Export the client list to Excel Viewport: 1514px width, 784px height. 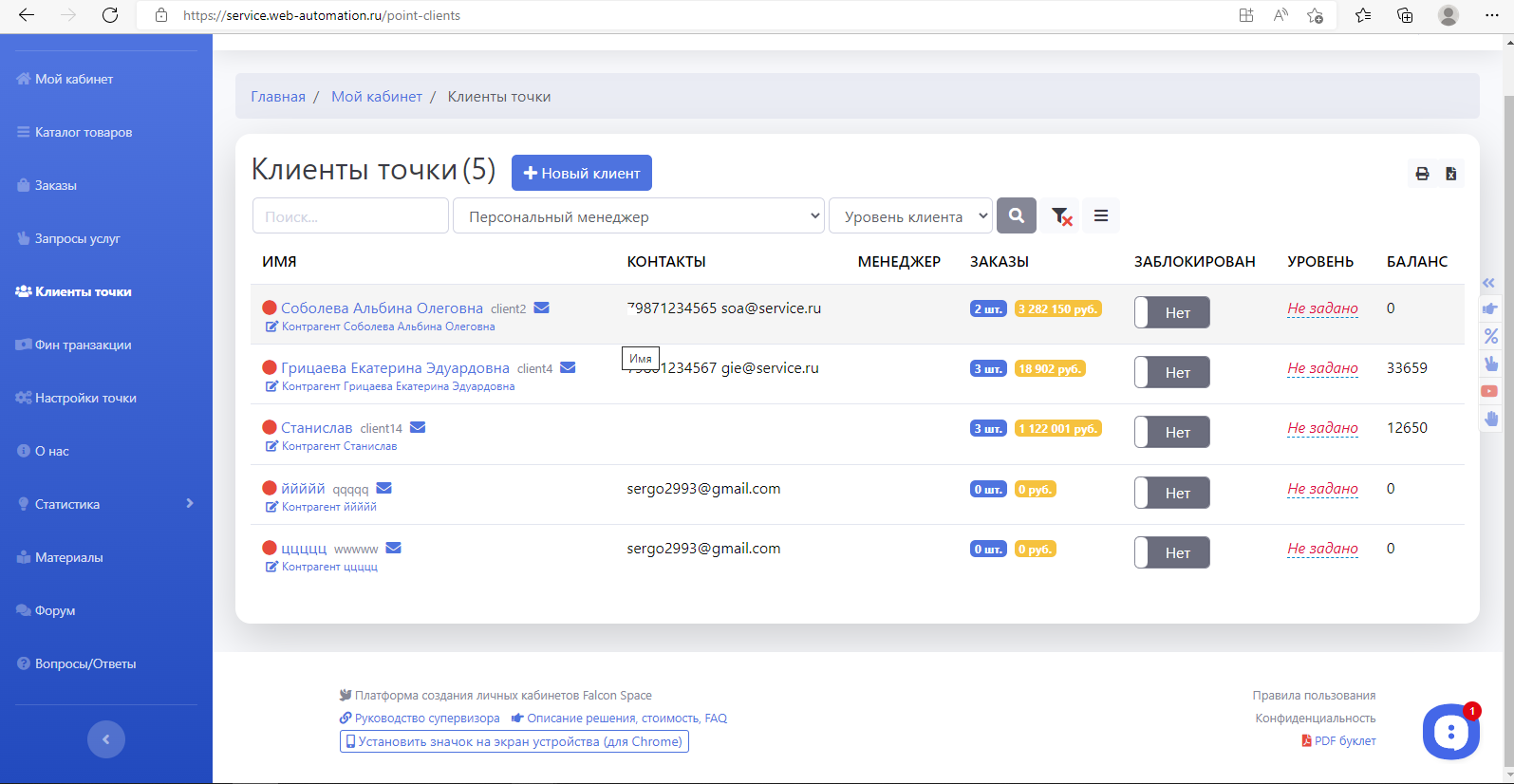click(x=1450, y=174)
